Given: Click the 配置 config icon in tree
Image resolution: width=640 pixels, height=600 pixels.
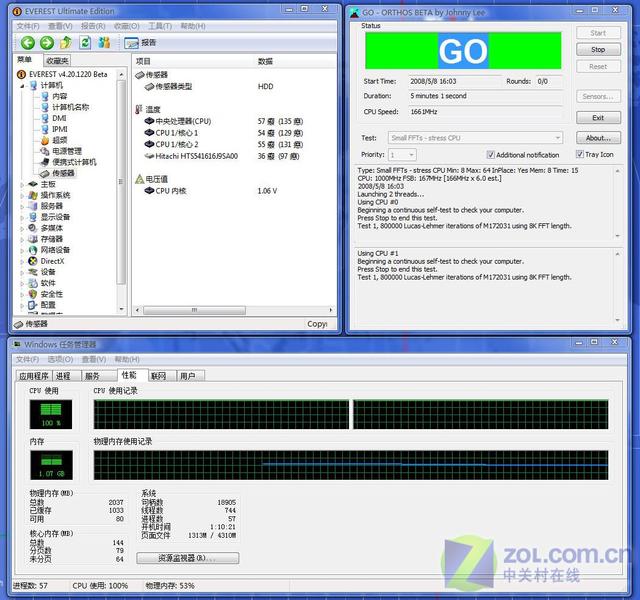Looking at the screenshot, I should (33, 305).
